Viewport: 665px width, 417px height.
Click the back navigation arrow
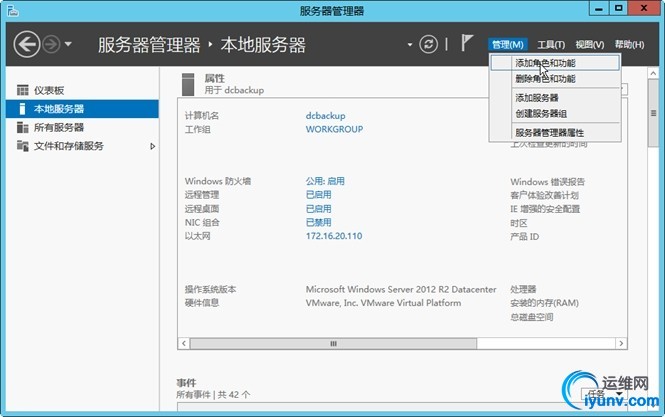coord(27,44)
